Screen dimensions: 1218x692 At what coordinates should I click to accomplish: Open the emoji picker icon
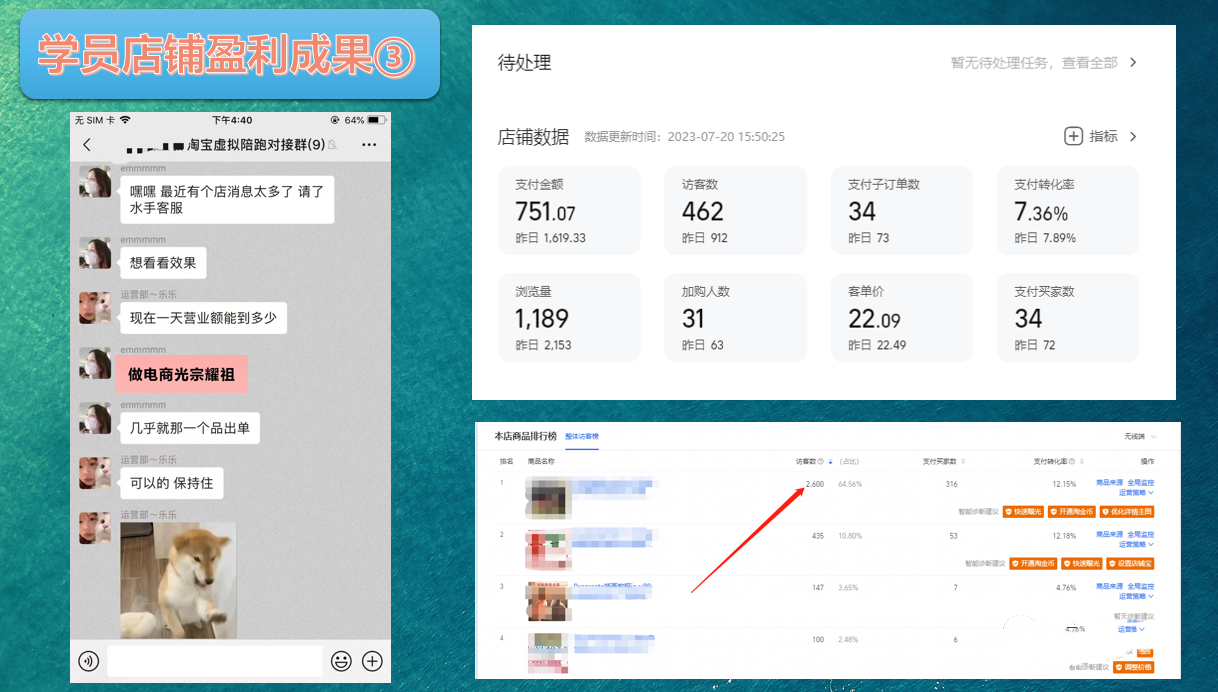pyautogui.click(x=341, y=661)
